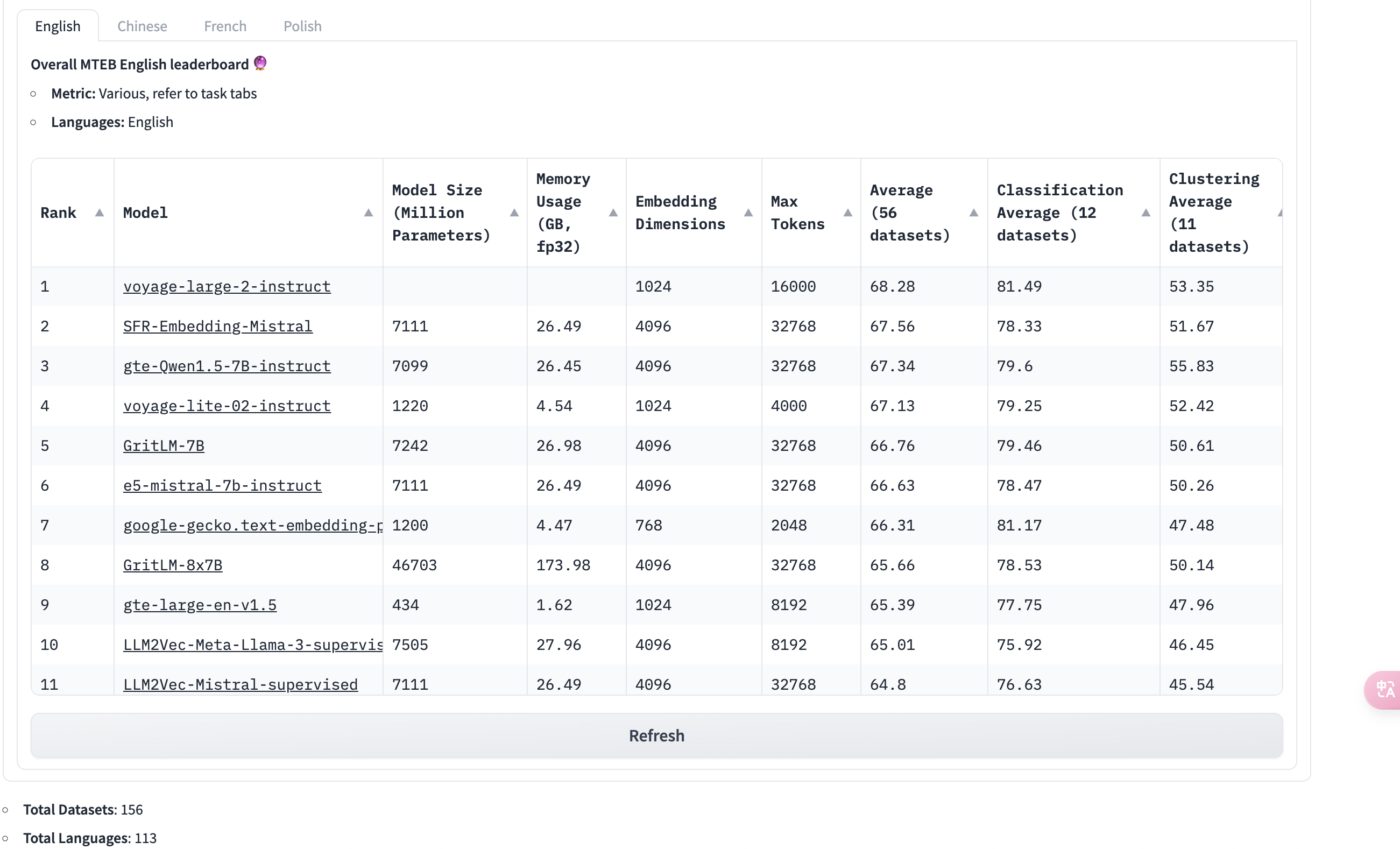Viewport: 1400px width, 849px height.
Task: Click the Refresh button
Action: pyautogui.click(x=656, y=735)
